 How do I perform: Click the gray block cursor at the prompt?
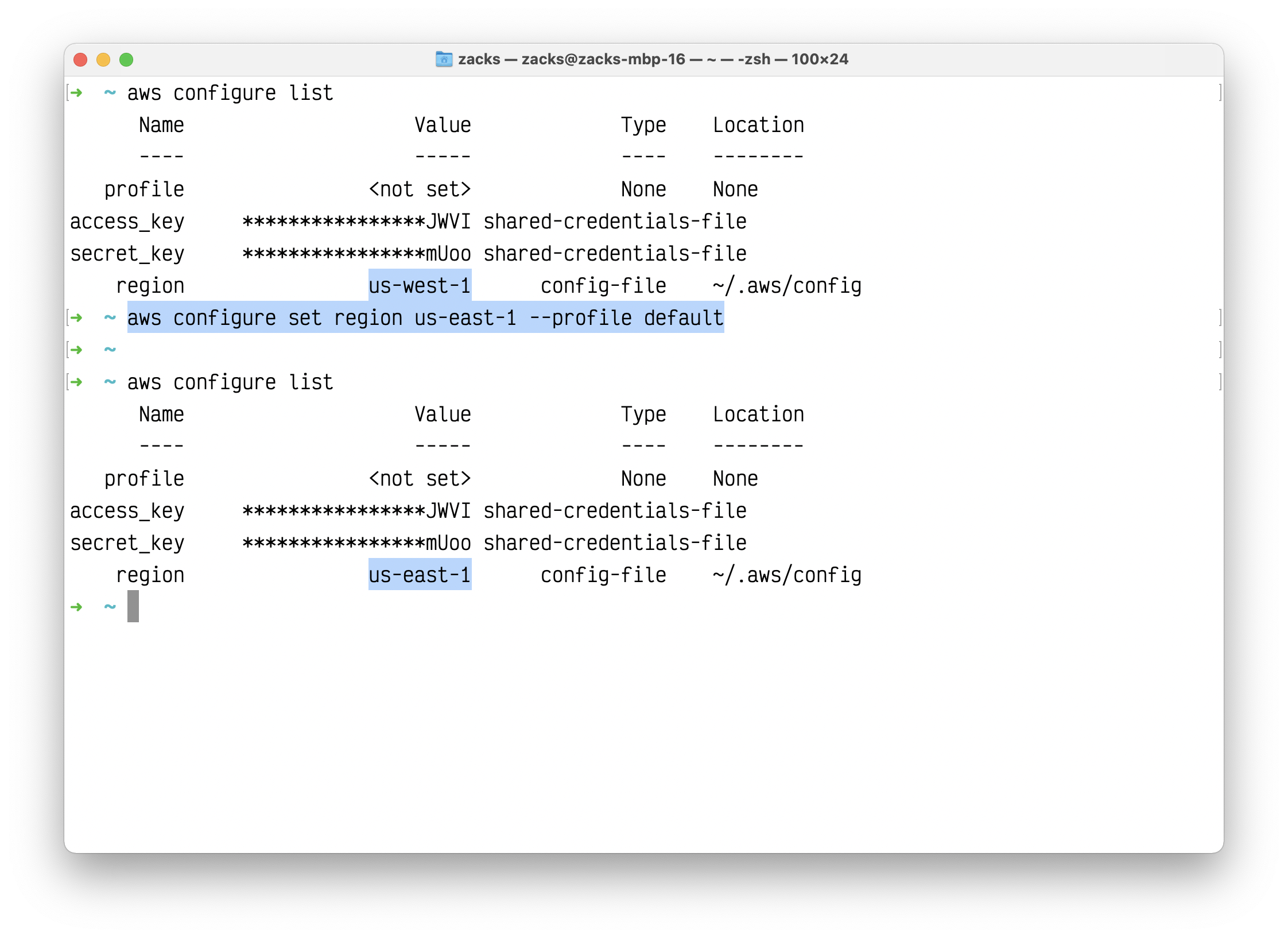coord(133,606)
